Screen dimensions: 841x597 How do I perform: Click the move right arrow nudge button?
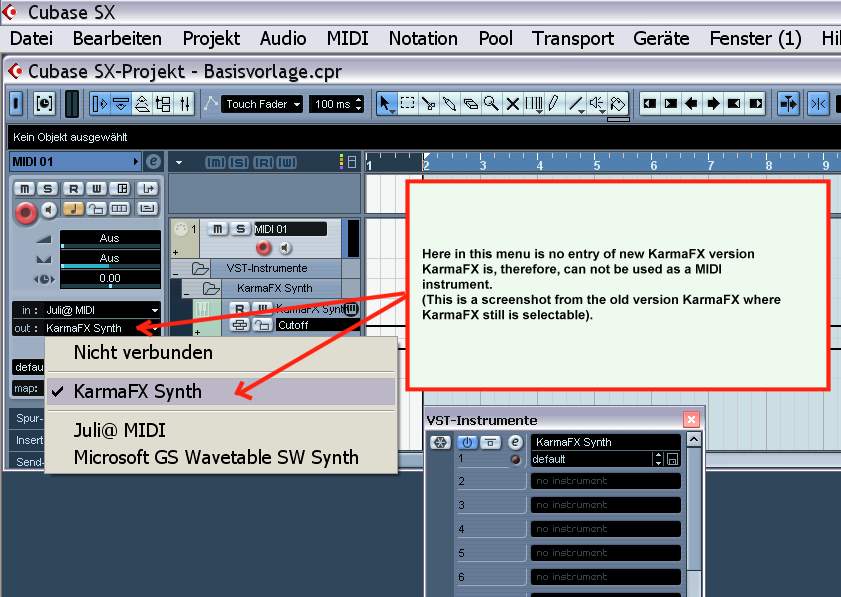pyautogui.click(x=713, y=104)
